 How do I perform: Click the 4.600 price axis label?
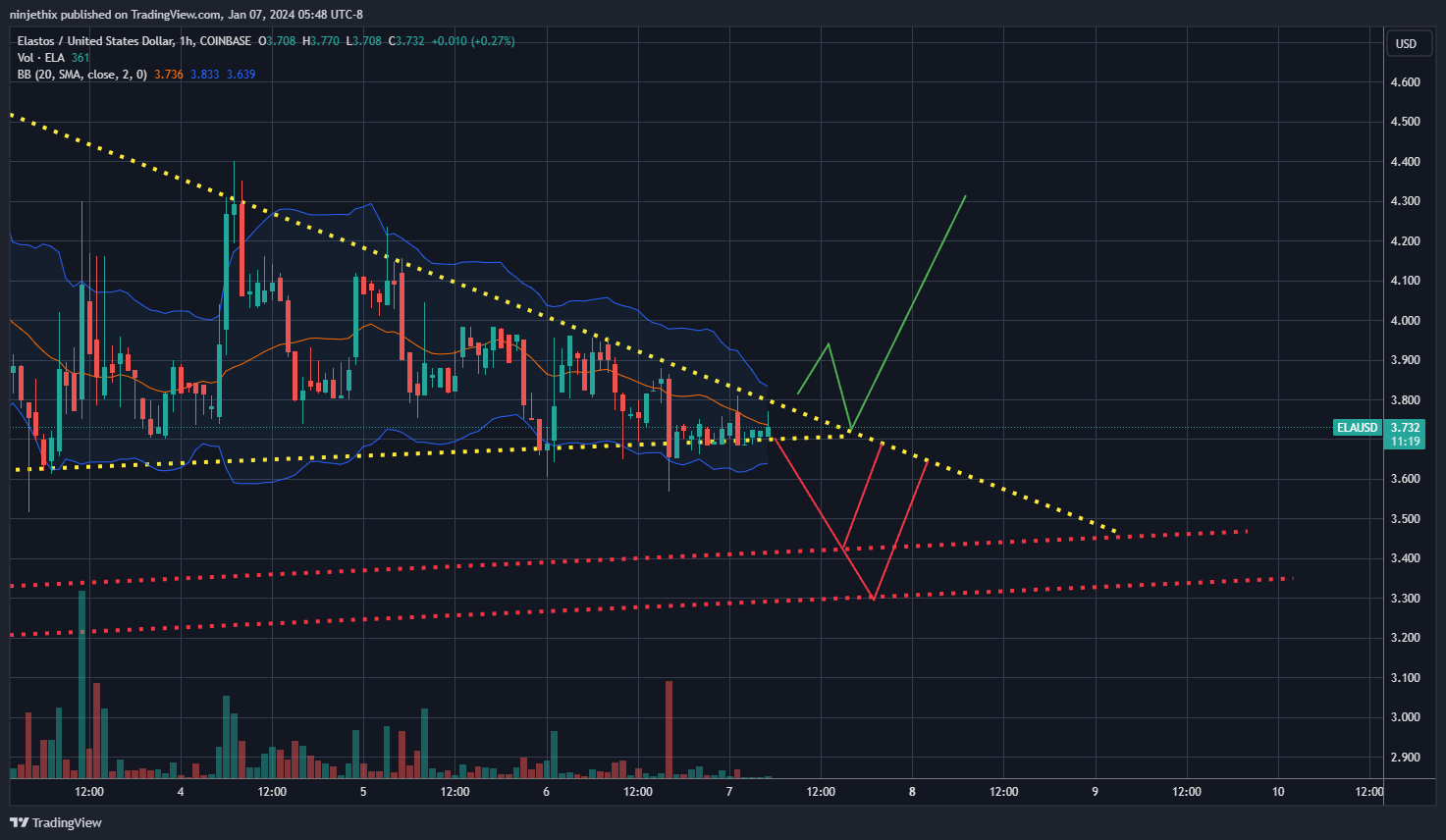click(x=1405, y=82)
